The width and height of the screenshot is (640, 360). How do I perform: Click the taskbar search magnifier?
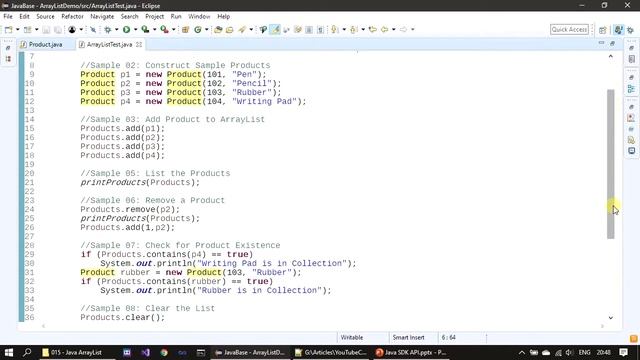pos(27,352)
